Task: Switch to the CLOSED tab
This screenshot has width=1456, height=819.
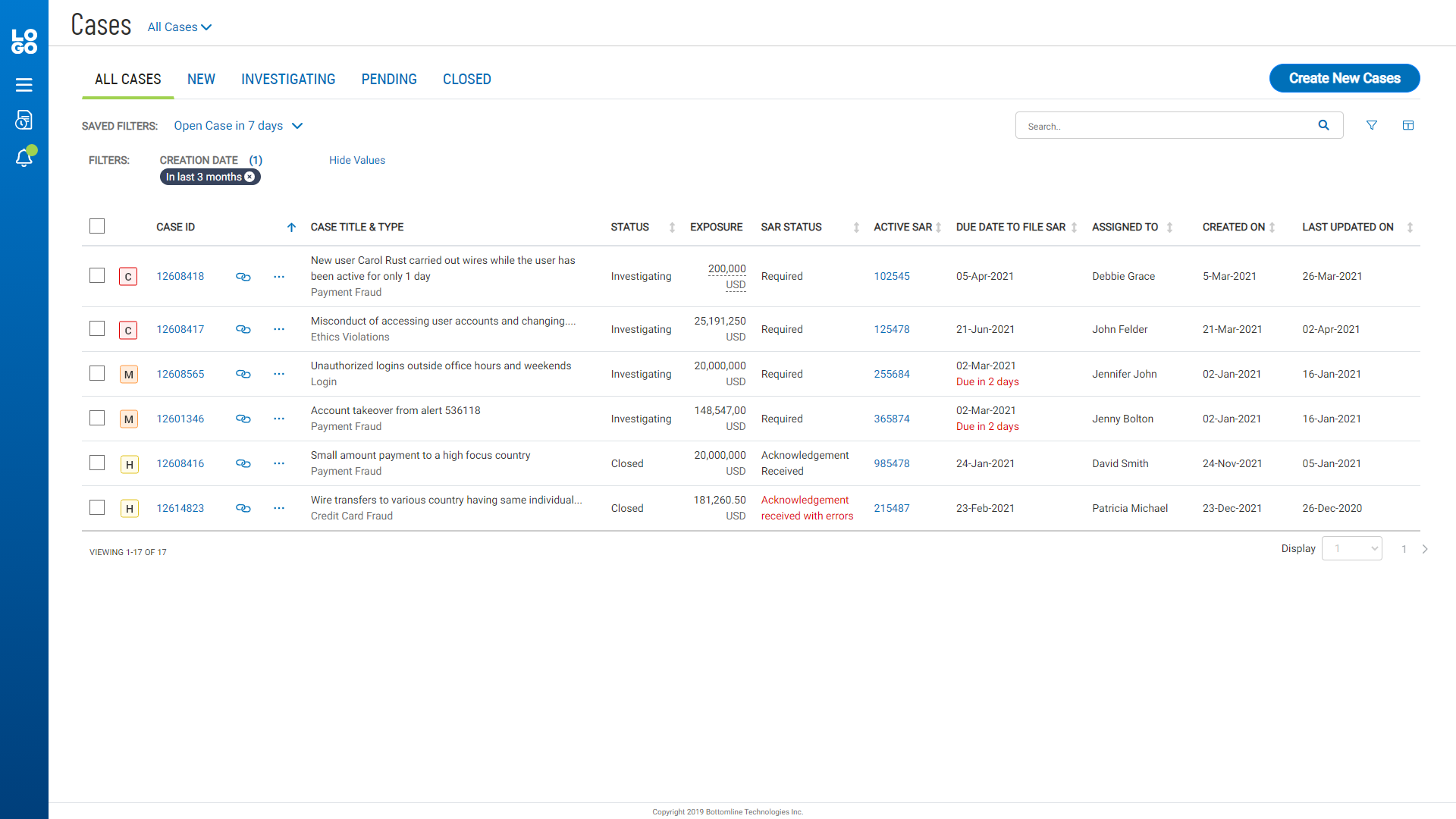Action: tap(467, 80)
